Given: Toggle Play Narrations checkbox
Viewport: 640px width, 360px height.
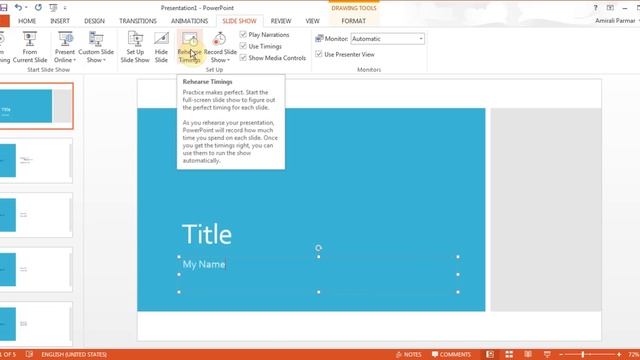Looking at the screenshot, I should 243,34.
